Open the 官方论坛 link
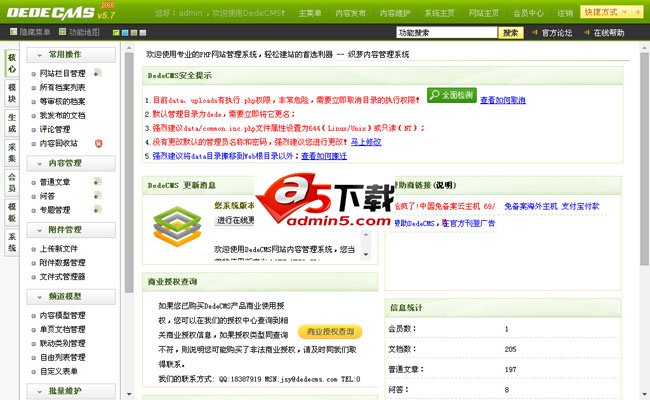Viewport: 650px width, 400px height. coord(557,33)
